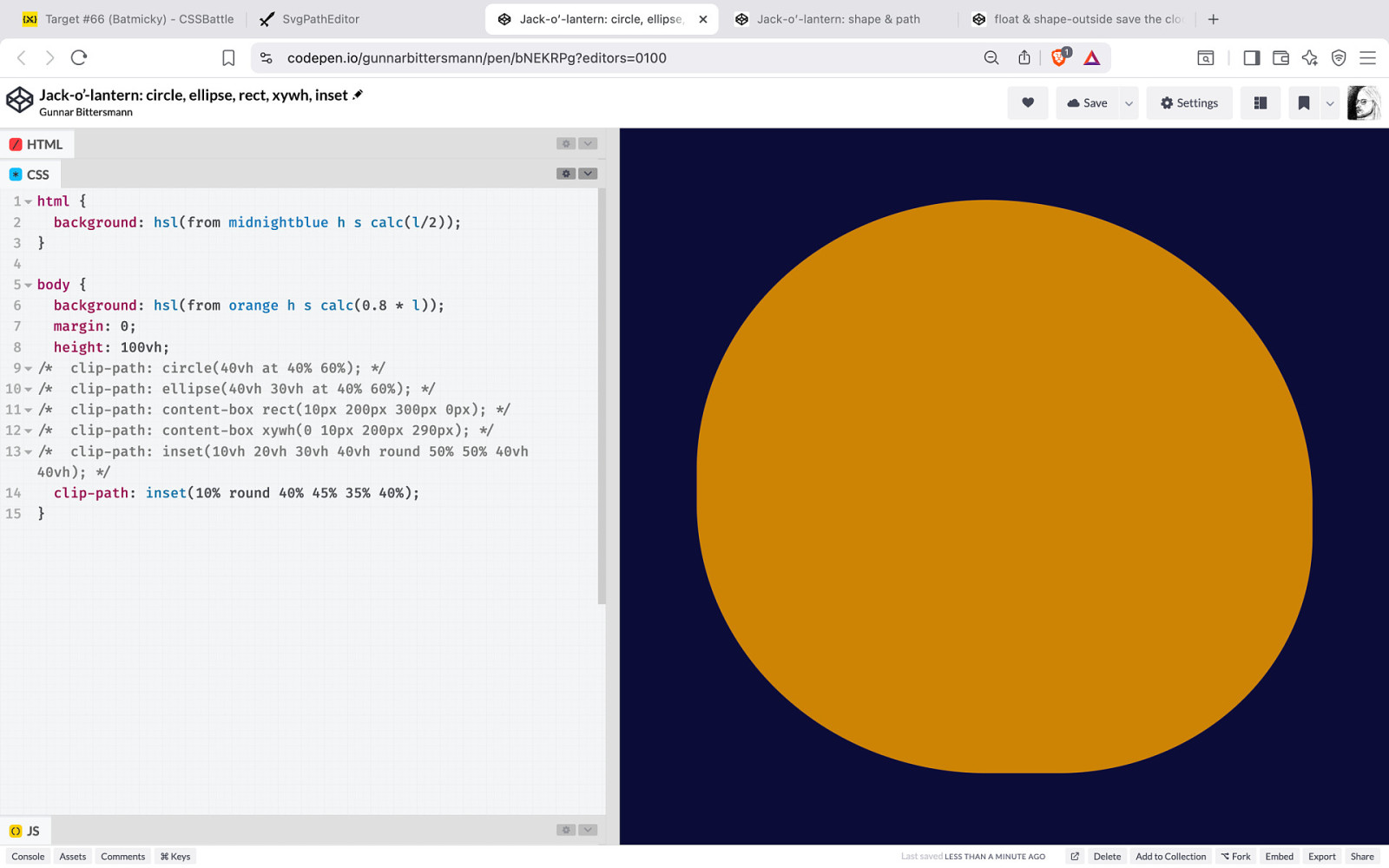Click the heart icon to love pen
1389x868 pixels.
coord(1028,102)
